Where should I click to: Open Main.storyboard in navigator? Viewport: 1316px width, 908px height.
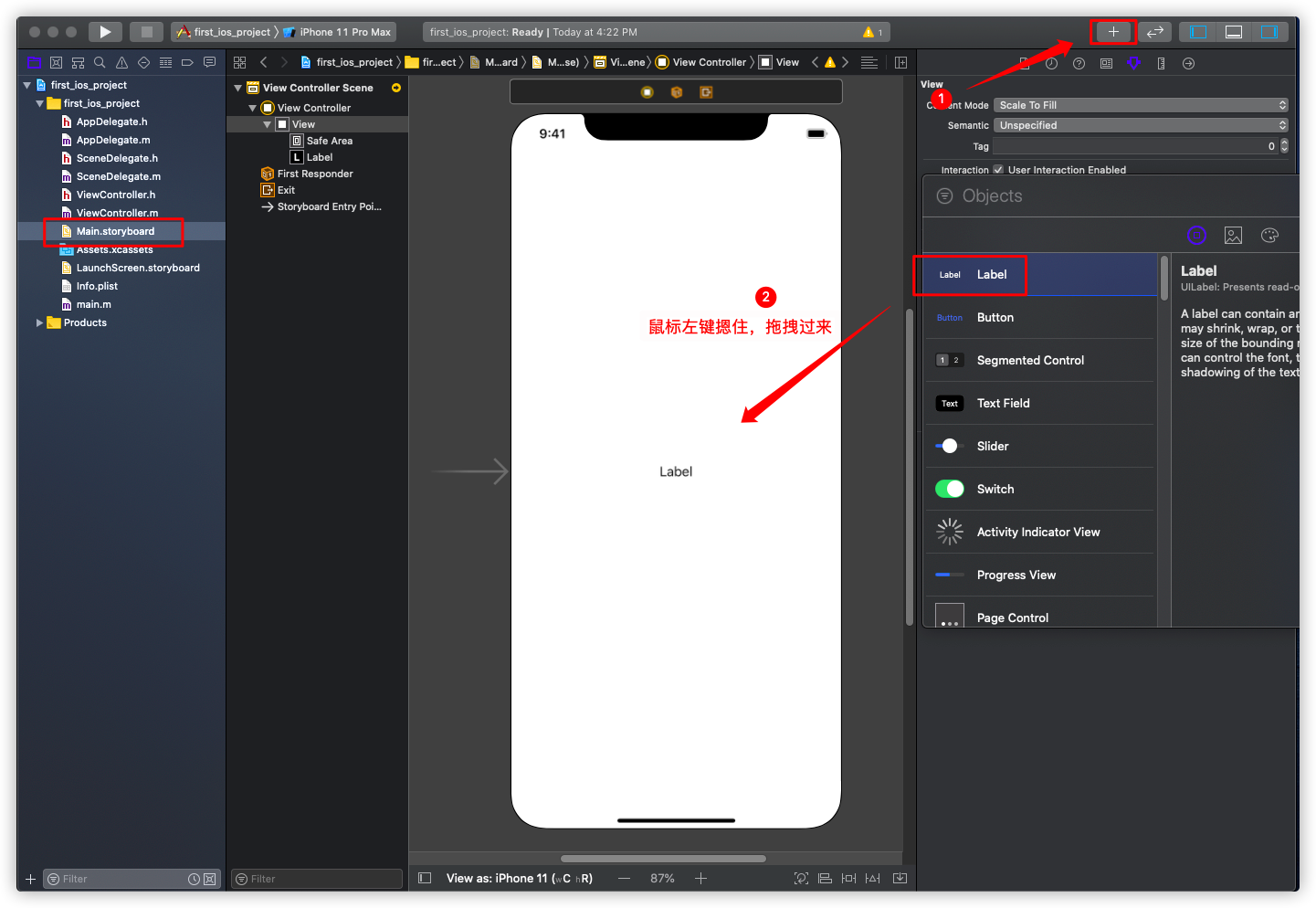115,231
